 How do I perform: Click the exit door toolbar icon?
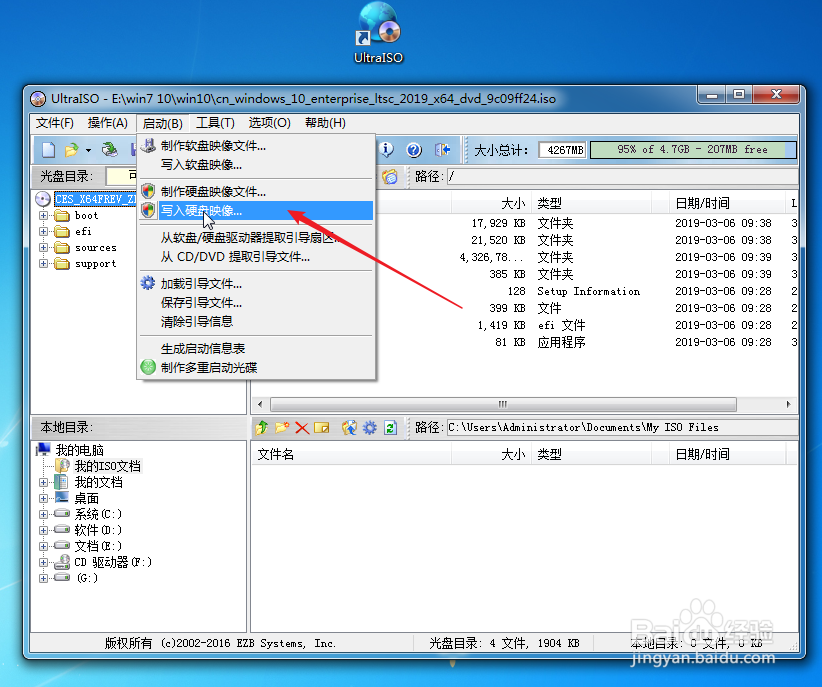[442, 150]
